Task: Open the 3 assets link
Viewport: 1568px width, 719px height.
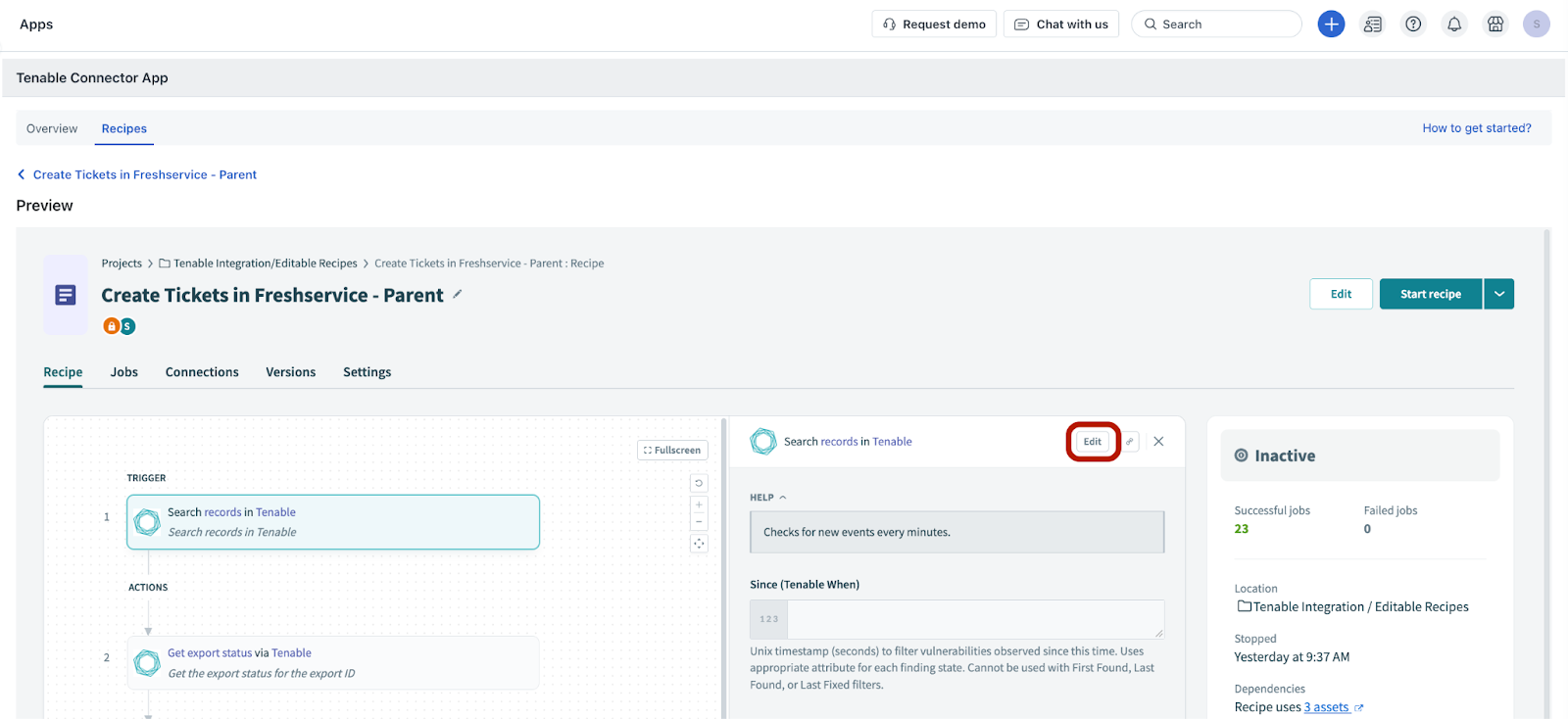Action: tap(1326, 707)
